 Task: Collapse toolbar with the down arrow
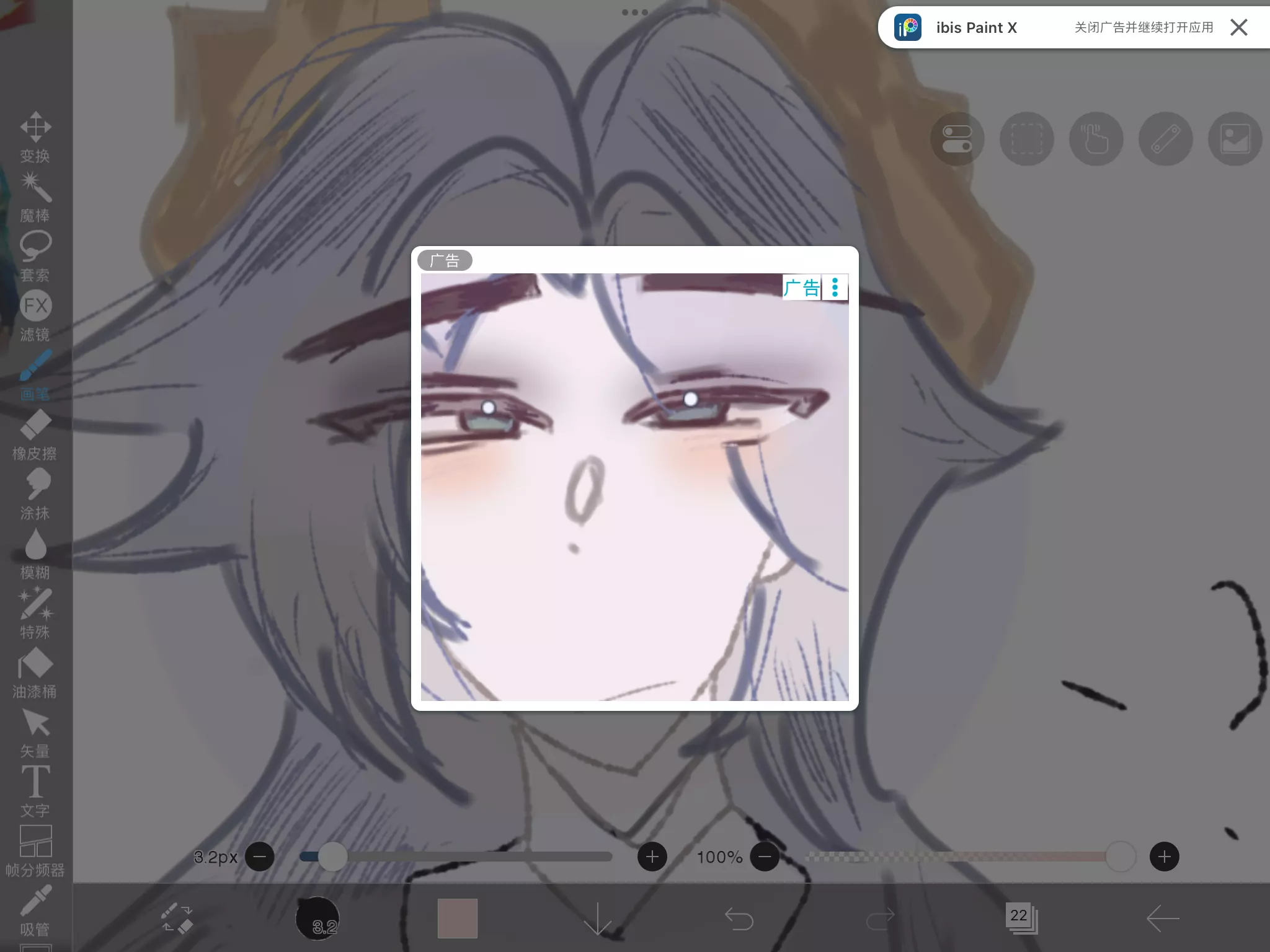[x=598, y=918]
